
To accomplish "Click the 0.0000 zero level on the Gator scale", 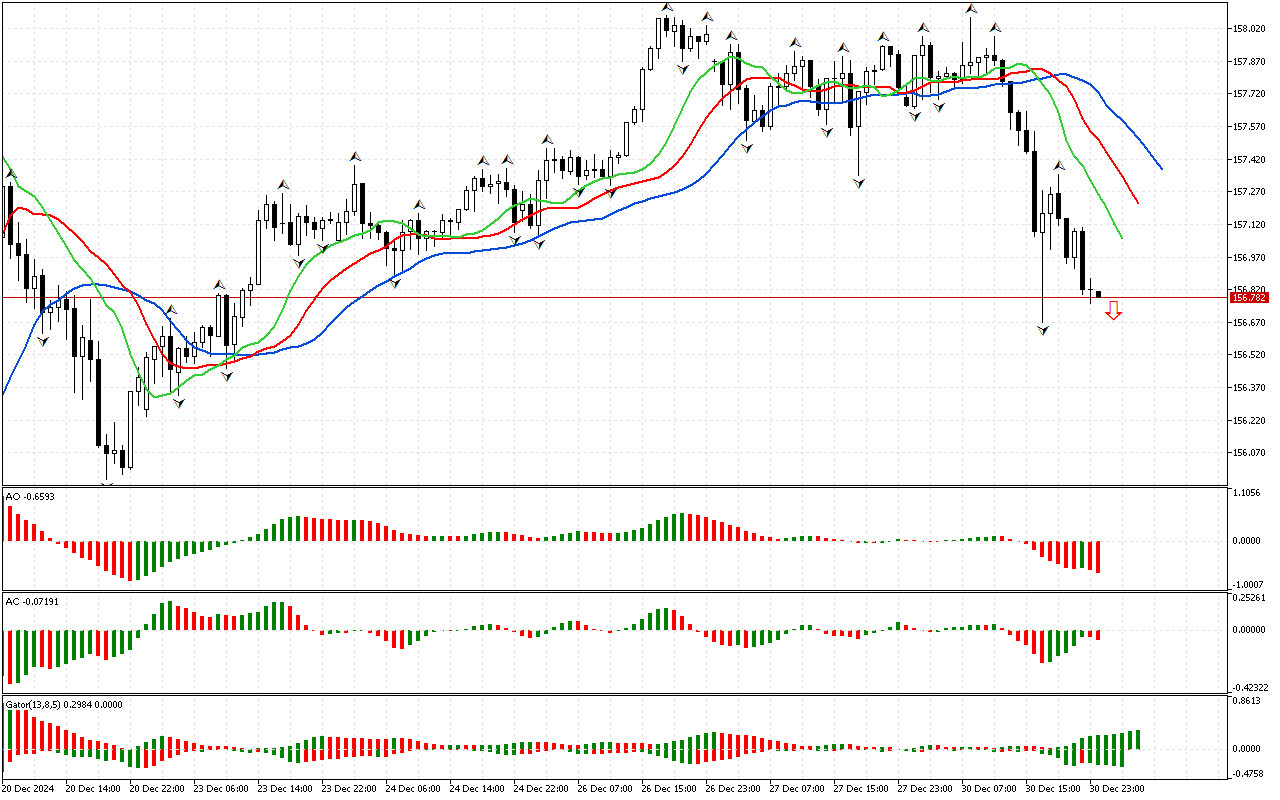I will 1248,749.
